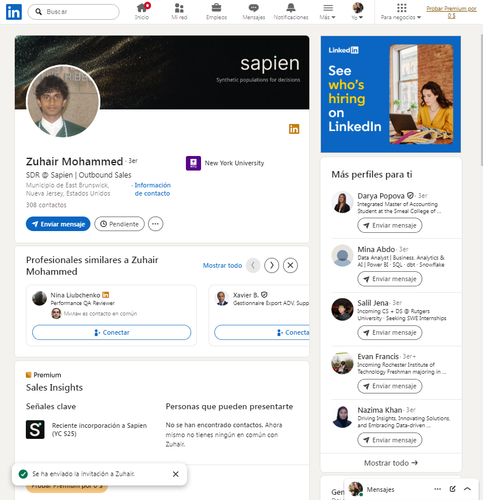The image size is (483, 500).
Task: Click the page vertical scrollbar
Action: 481,100
